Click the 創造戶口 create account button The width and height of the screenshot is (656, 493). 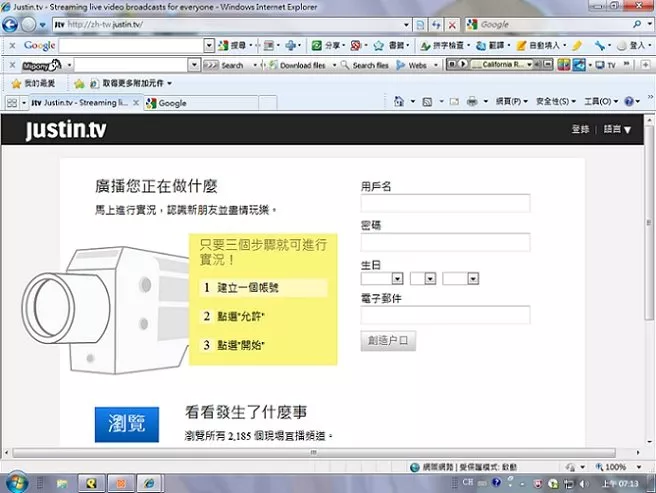coord(388,341)
